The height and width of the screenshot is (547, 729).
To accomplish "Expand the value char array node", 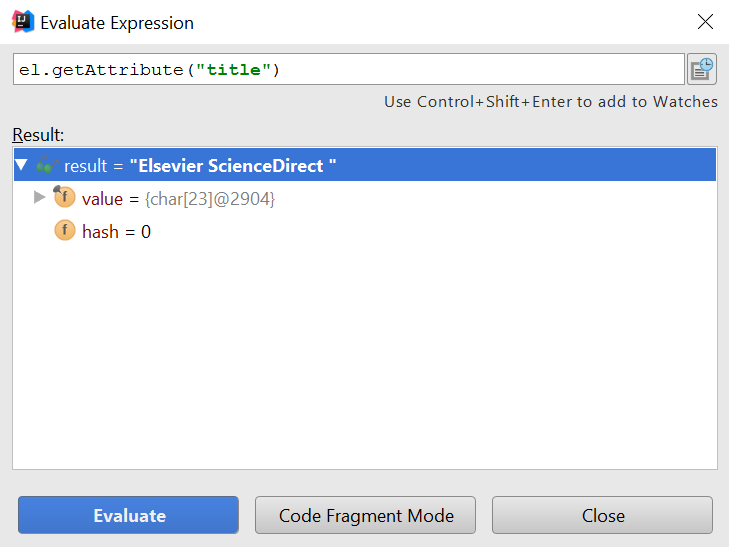I will click(40, 197).
